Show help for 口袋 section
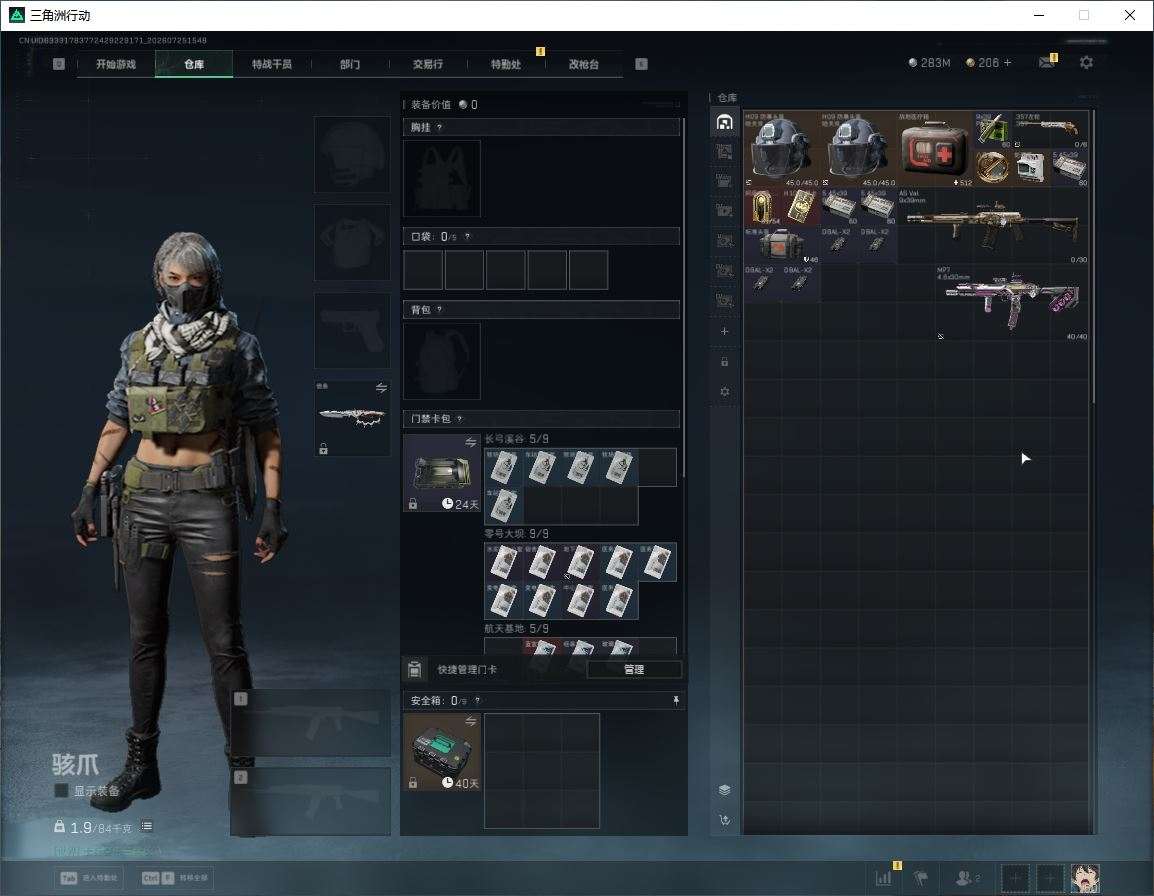Viewport: 1154px width, 896px height. tap(467, 236)
